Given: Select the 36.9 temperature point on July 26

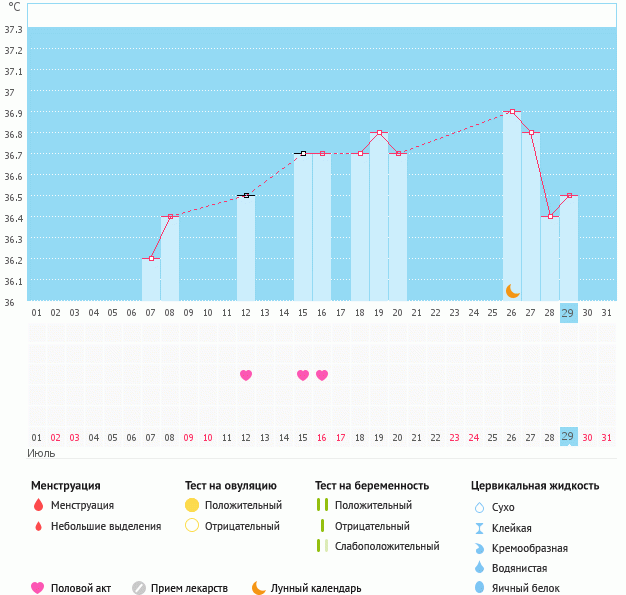Looking at the screenshot, I should coord(512,112).
